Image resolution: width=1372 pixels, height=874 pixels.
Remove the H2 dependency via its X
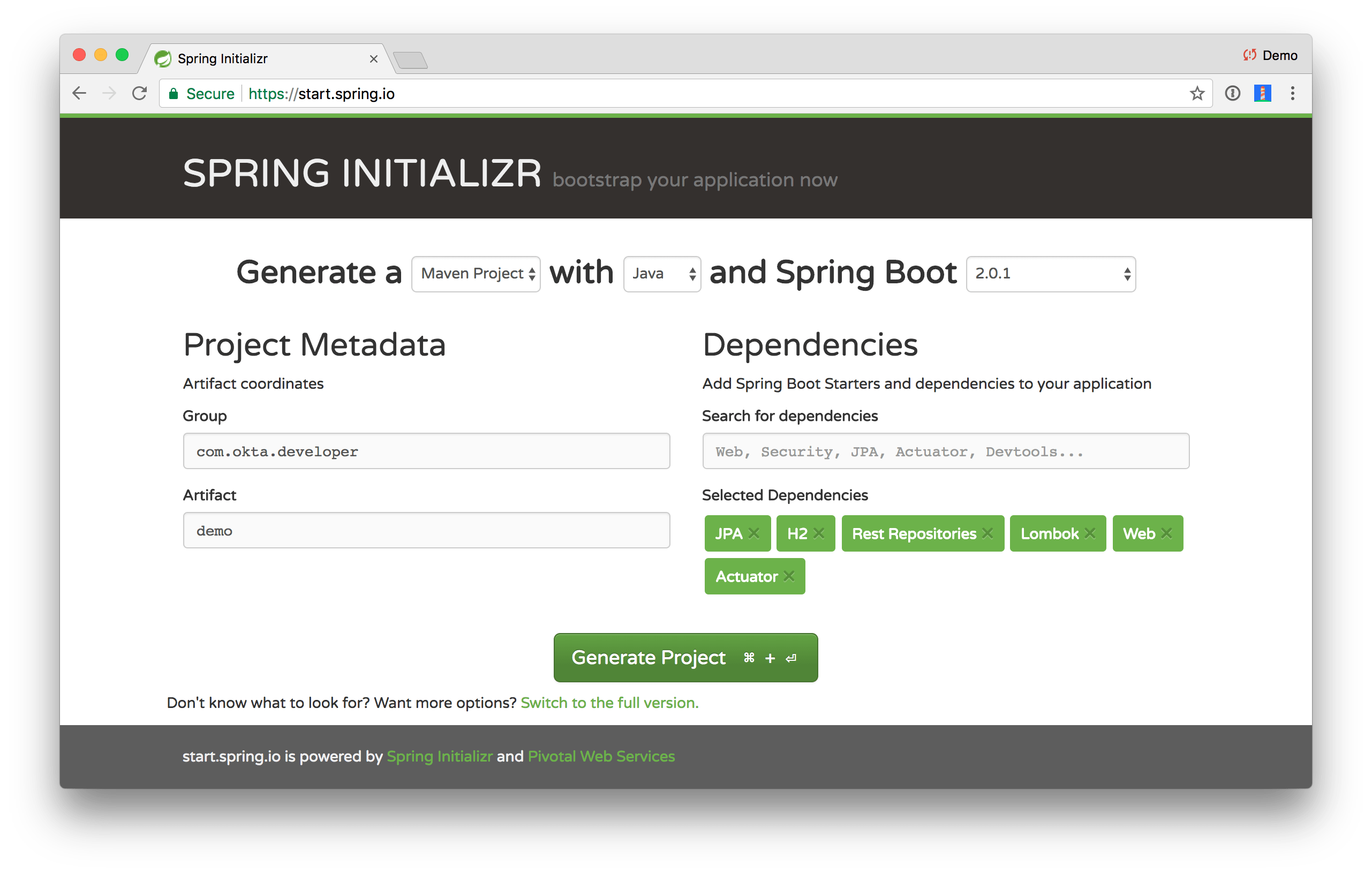(x=819, y=533)
